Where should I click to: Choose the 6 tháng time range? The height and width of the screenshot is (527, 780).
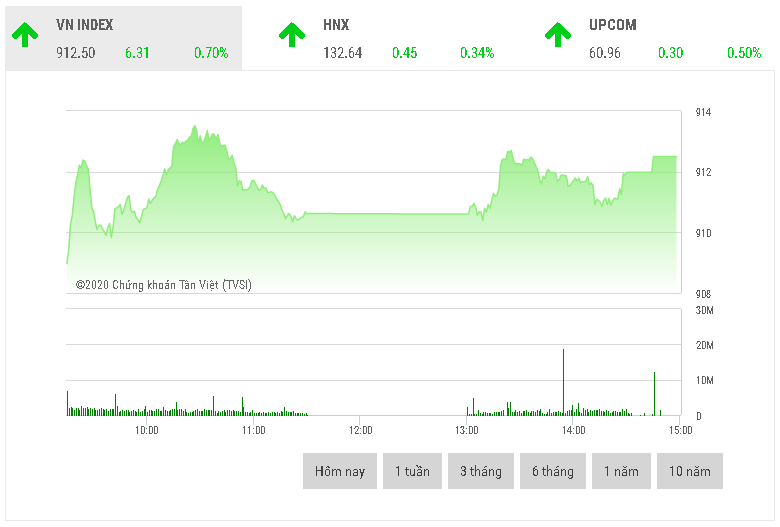553,471
